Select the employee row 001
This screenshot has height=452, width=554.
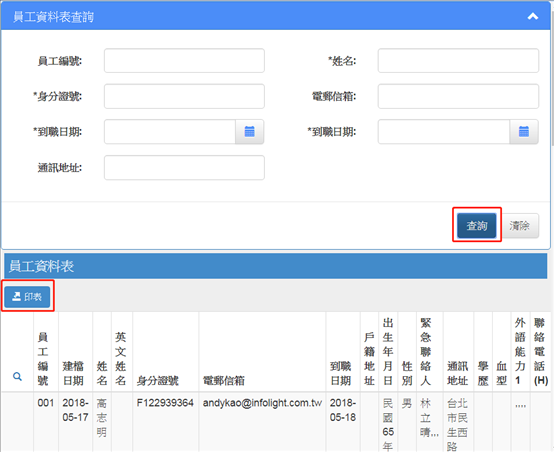click(x=276, y=422)
